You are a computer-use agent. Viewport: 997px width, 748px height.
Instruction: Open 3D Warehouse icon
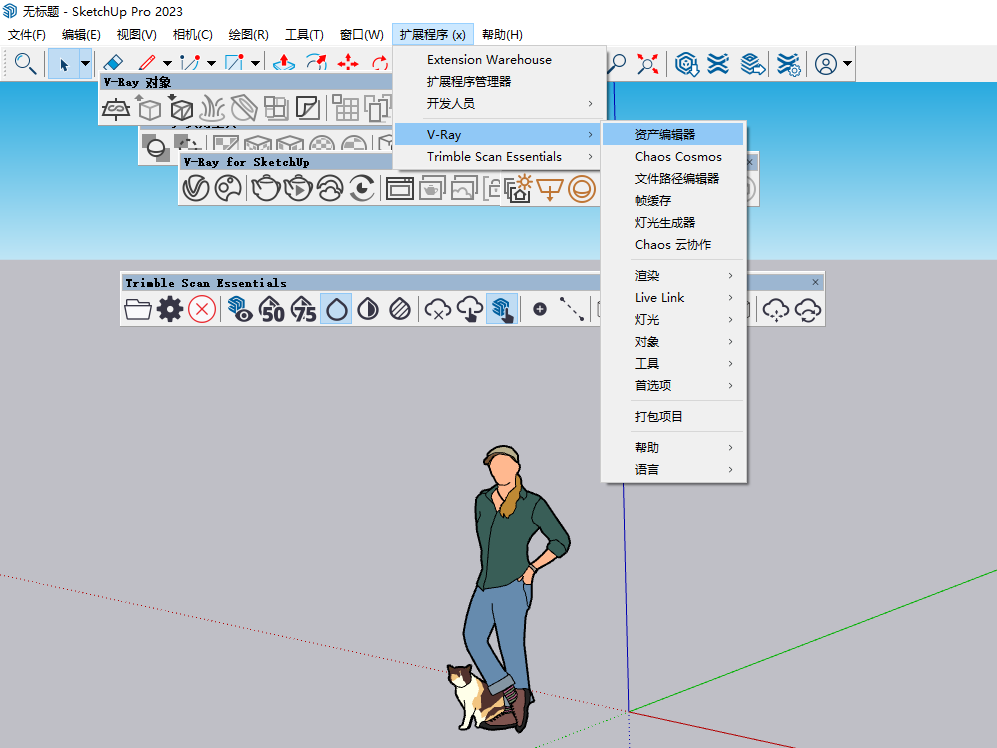687,64
